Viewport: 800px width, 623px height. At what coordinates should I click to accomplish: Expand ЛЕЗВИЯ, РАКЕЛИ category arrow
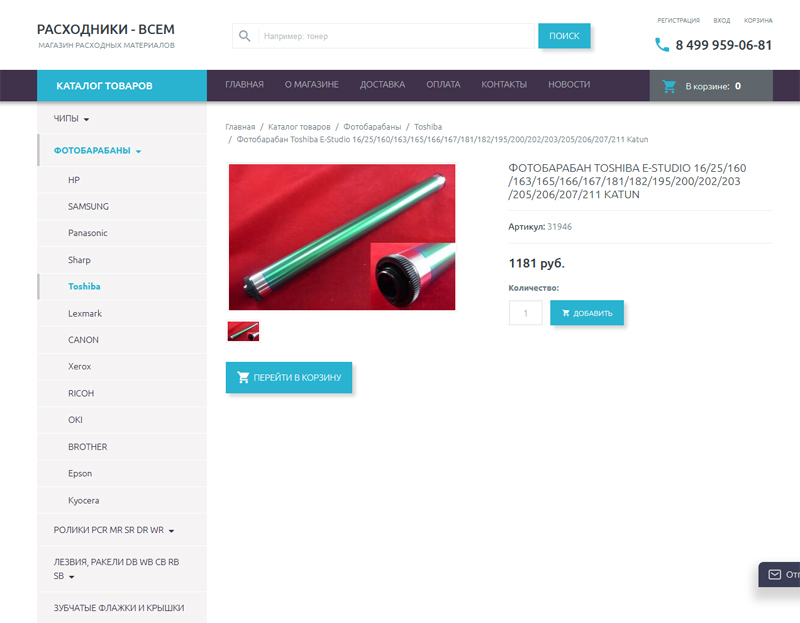(71, 577)
